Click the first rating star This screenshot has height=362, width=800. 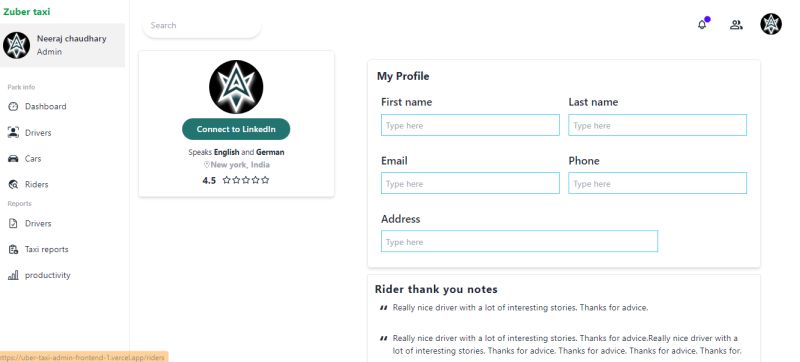(x=227, y=180)
